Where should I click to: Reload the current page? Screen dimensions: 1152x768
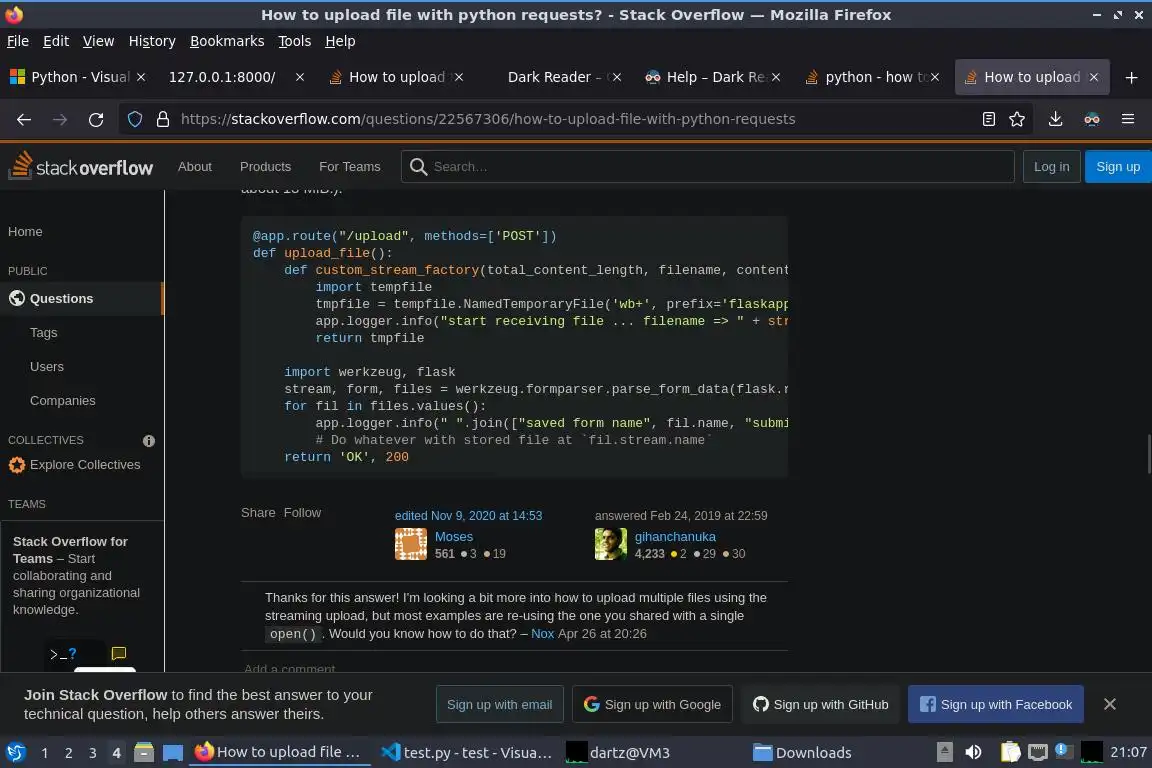click(x=96, y=119)
